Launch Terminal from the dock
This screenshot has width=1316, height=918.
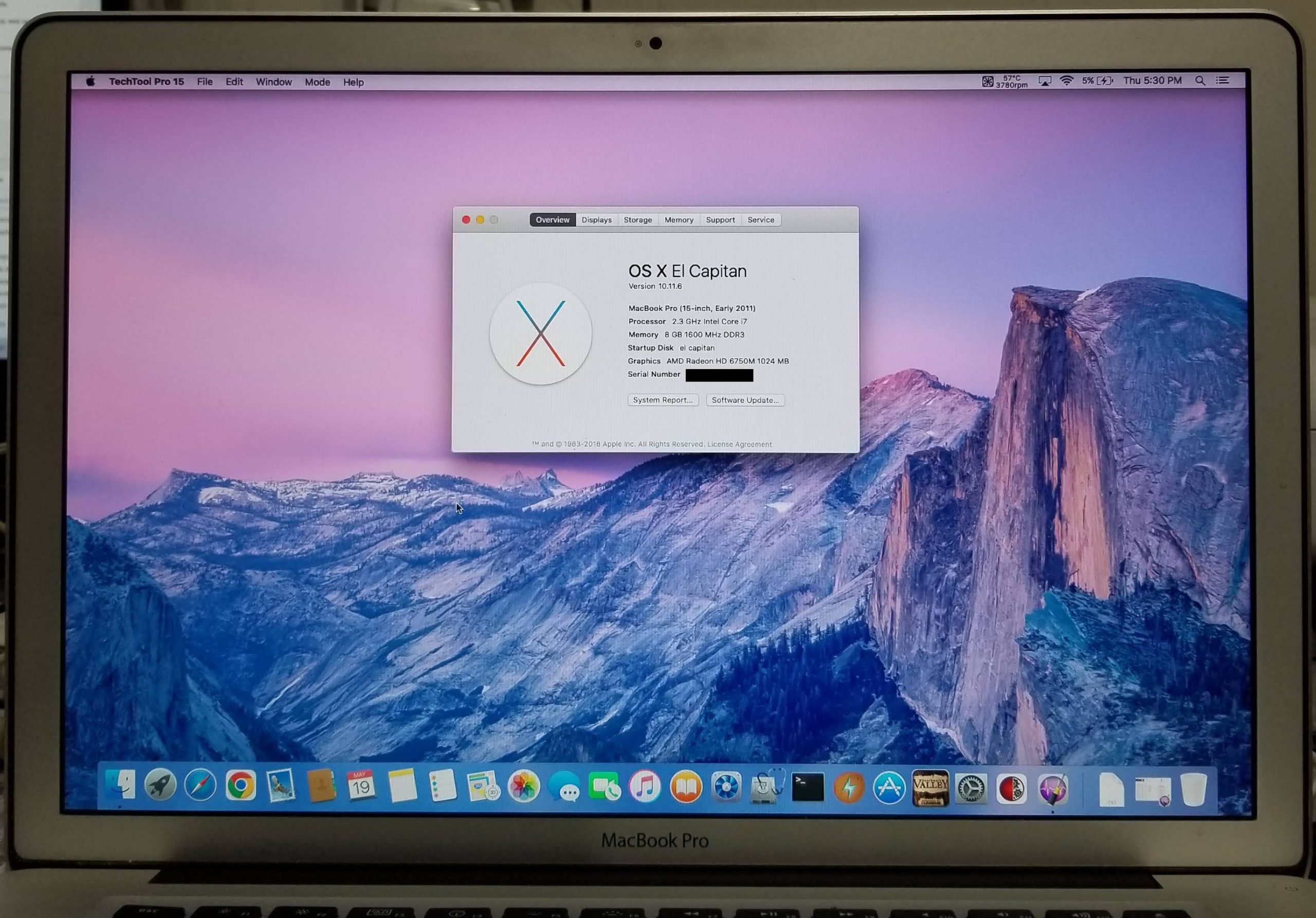(807, 787)
